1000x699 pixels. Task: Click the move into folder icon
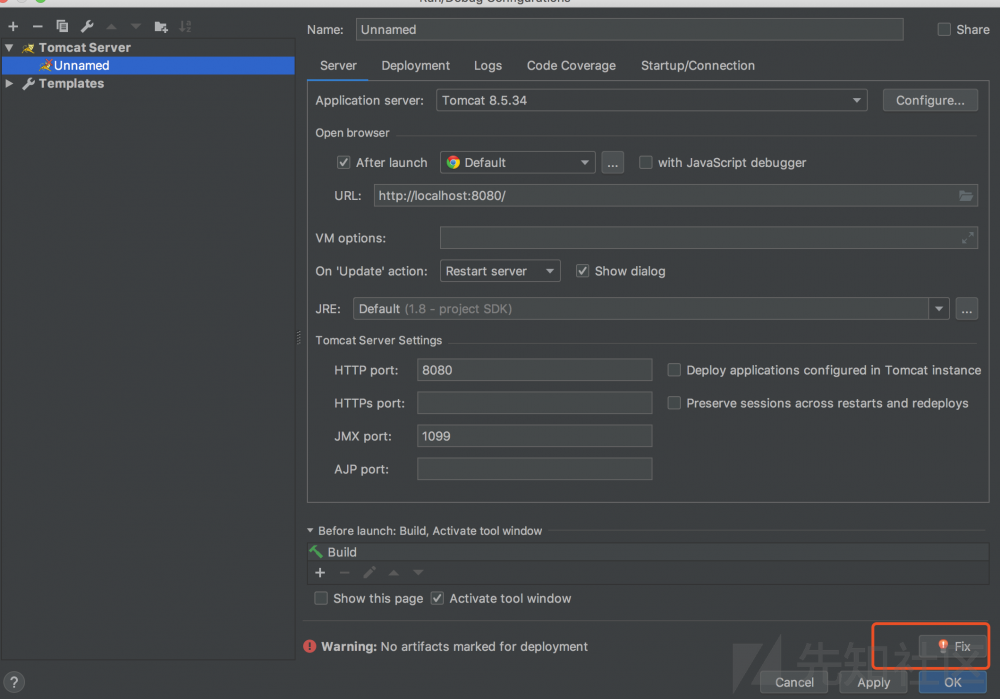[161, 26]
